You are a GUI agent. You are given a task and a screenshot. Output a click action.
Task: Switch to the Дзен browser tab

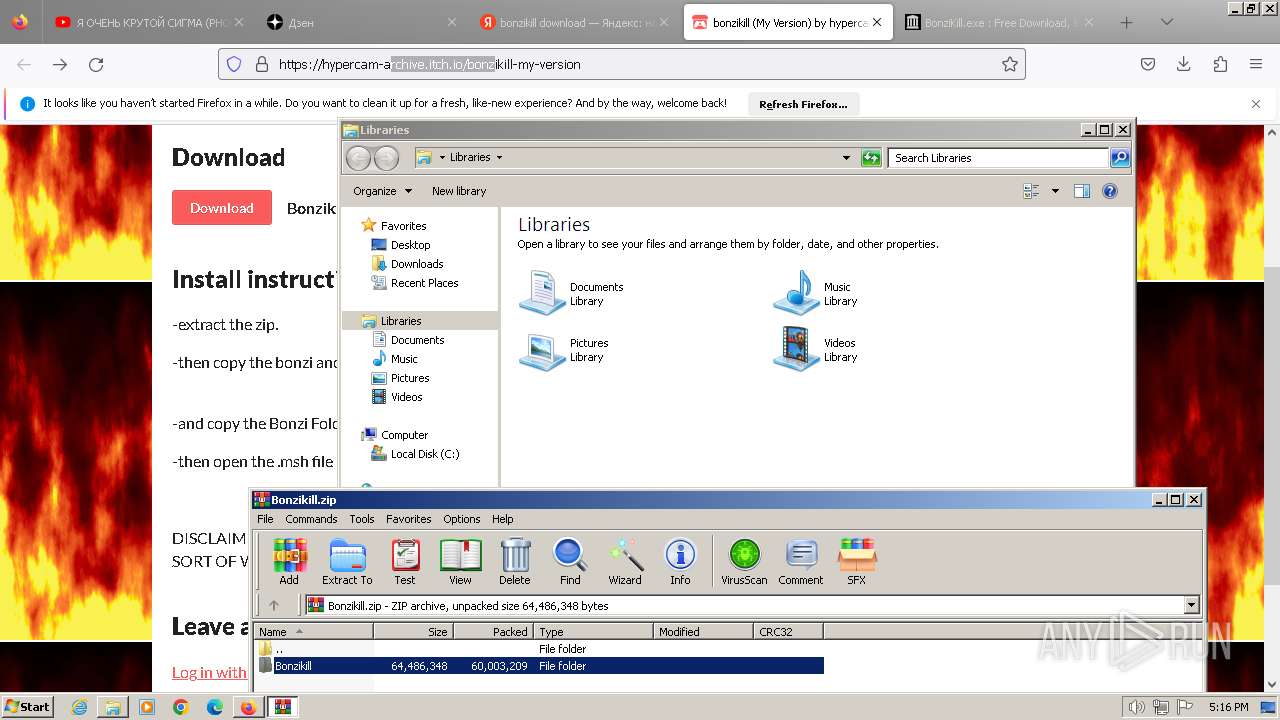click(360, 22)
